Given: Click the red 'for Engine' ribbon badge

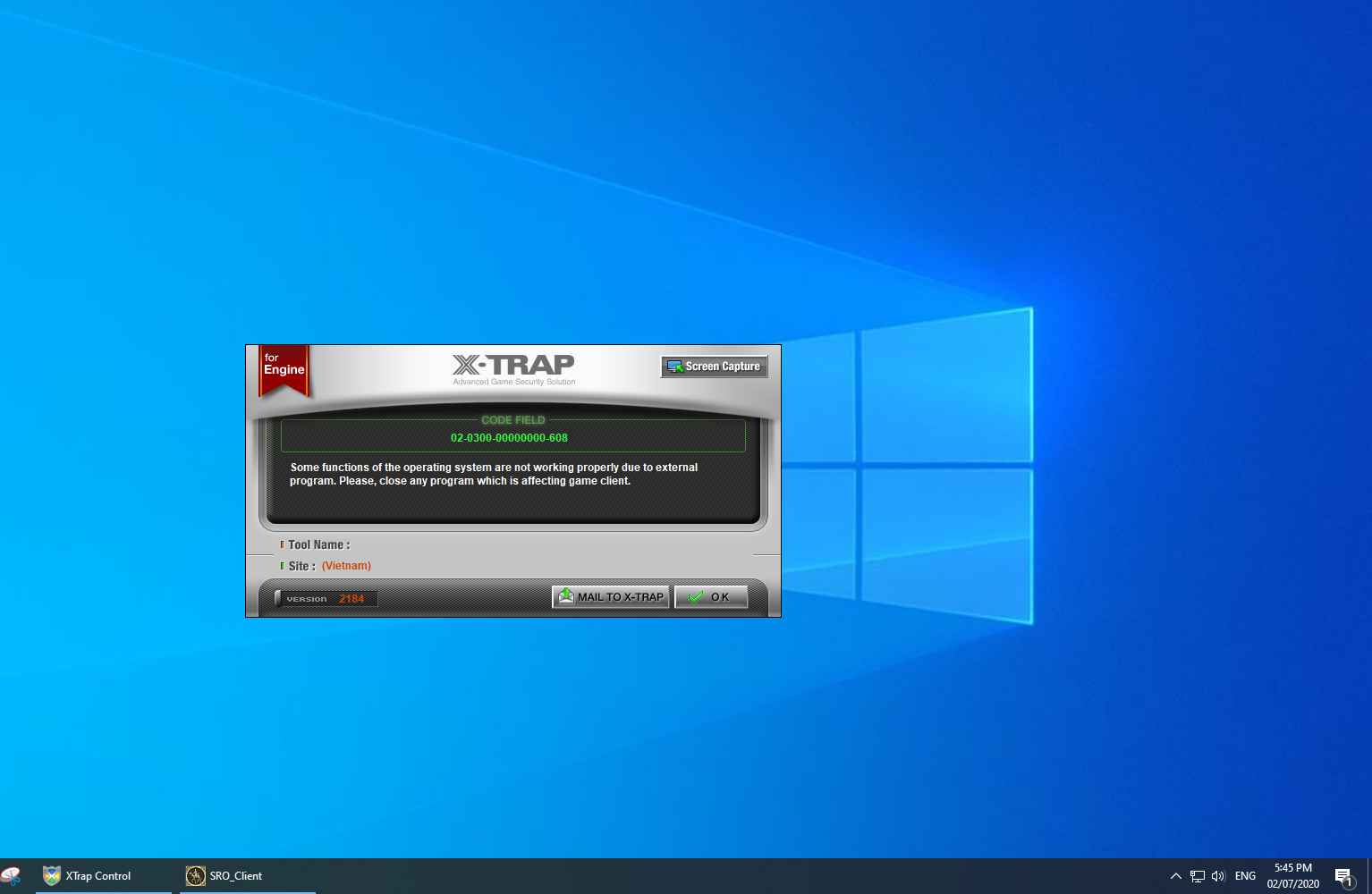Looking at the screenshot, I should click(x=284, y=370).
